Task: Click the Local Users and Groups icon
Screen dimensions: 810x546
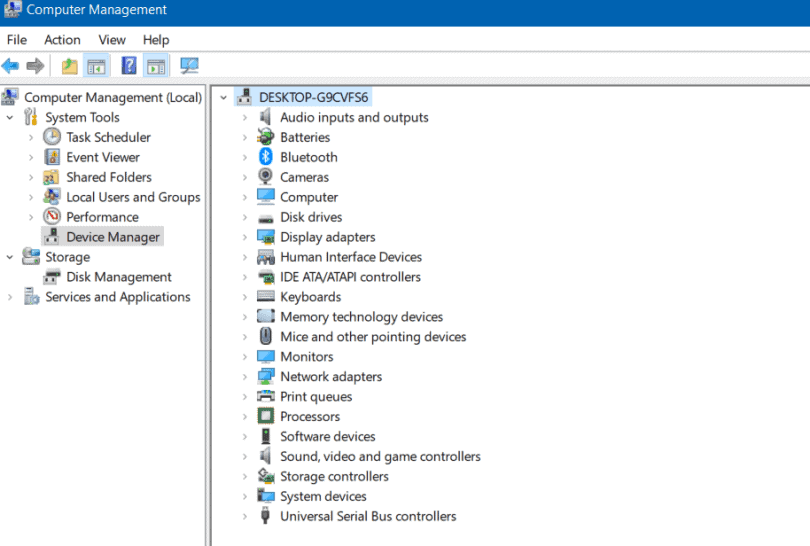Action: coord(52,197)
